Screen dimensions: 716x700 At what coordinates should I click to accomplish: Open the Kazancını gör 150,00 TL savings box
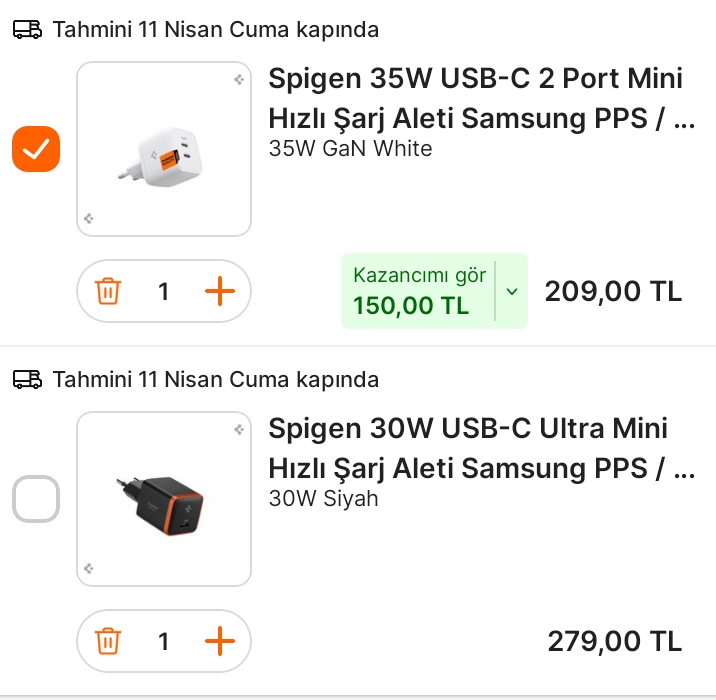pyautogui.click(x=418, y=291)
